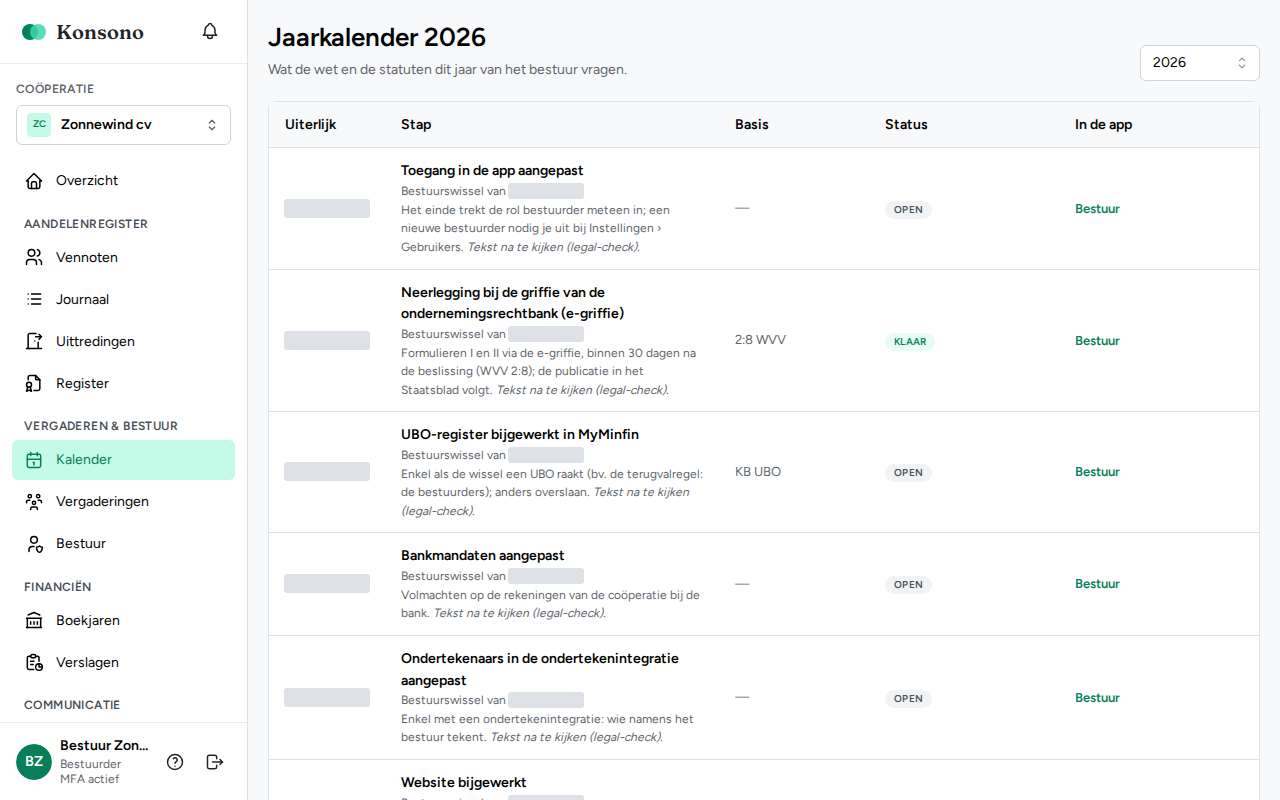Open the 2026 year dropdown

tap(1199, 62)
